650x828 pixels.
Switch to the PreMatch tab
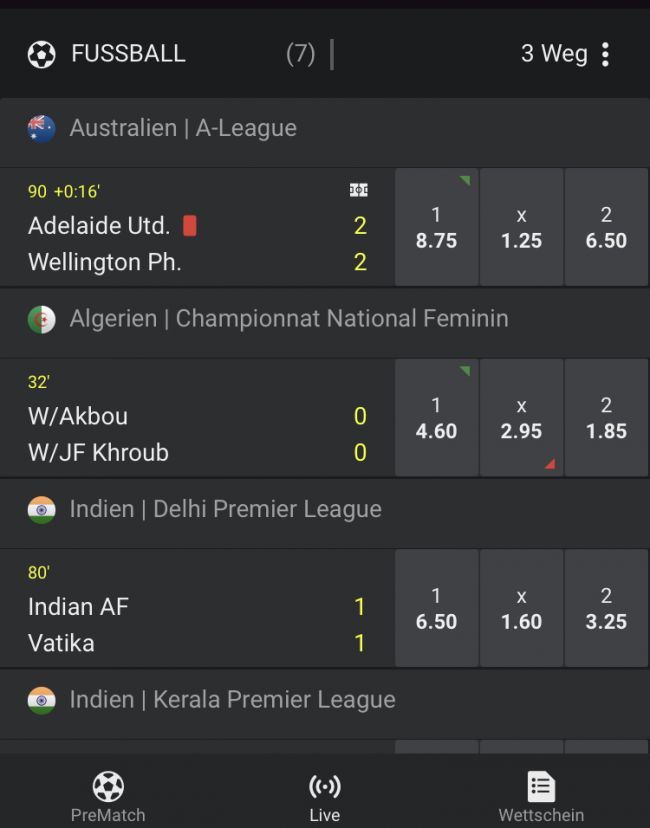pos(108,796)
